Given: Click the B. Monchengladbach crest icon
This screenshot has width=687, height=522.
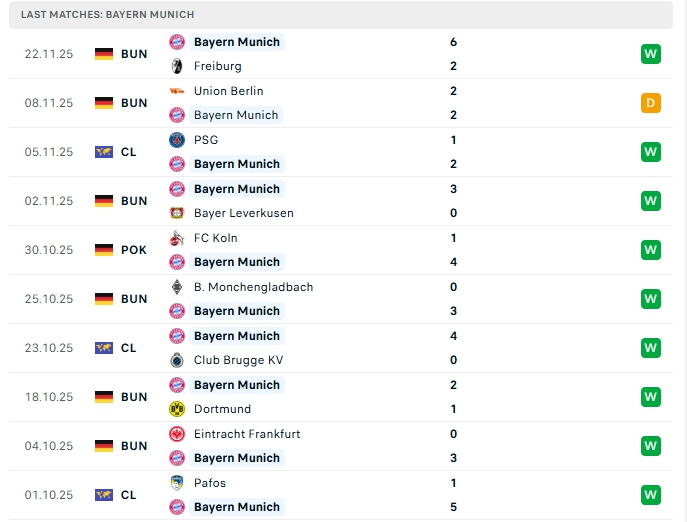Looking at the screenshot, I should tap(177, 287).
